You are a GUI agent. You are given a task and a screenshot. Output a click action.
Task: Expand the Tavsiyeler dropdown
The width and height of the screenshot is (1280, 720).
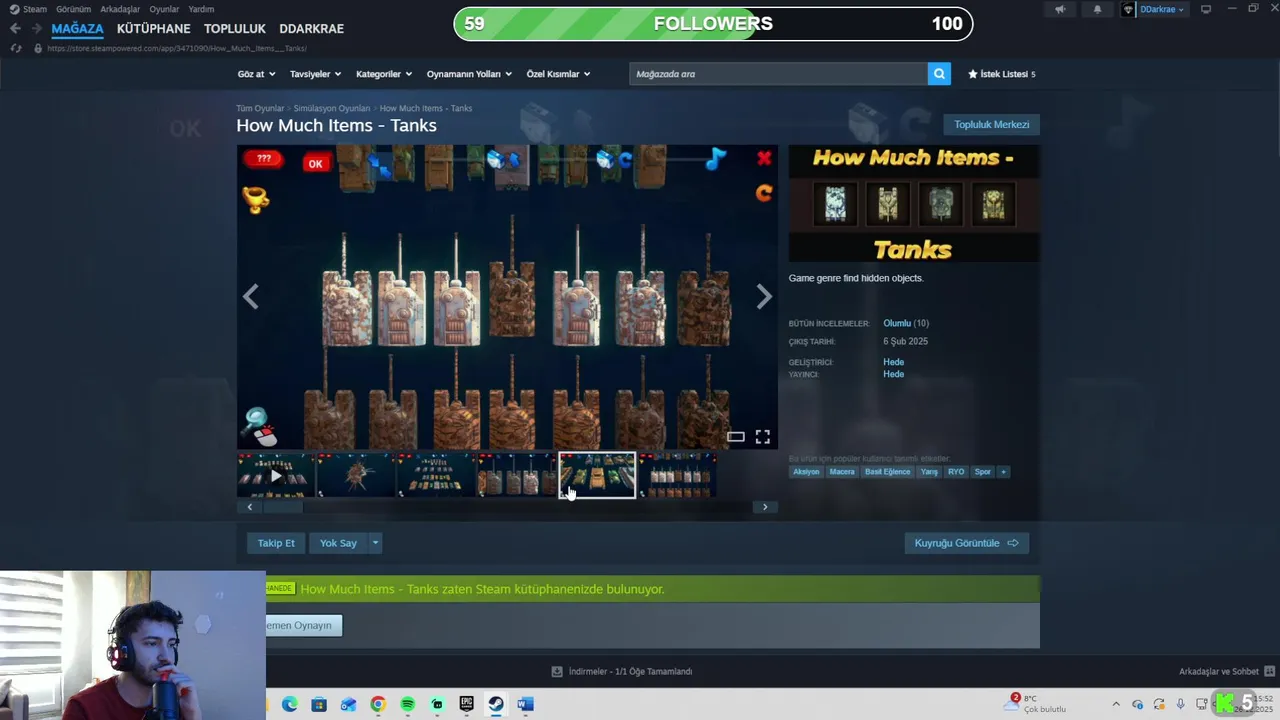[315, 74]
